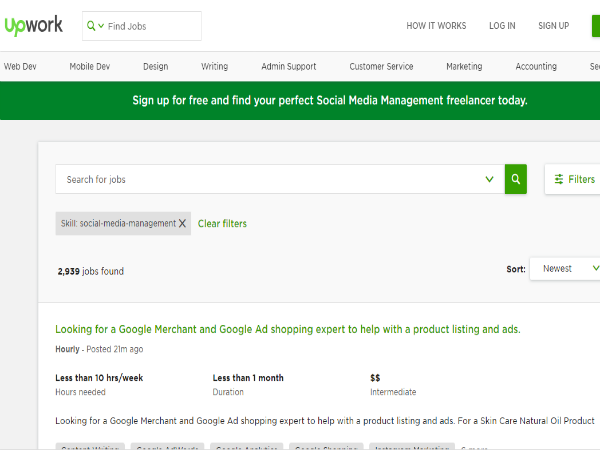Click the Sign Up link

(x=553, y=26)
